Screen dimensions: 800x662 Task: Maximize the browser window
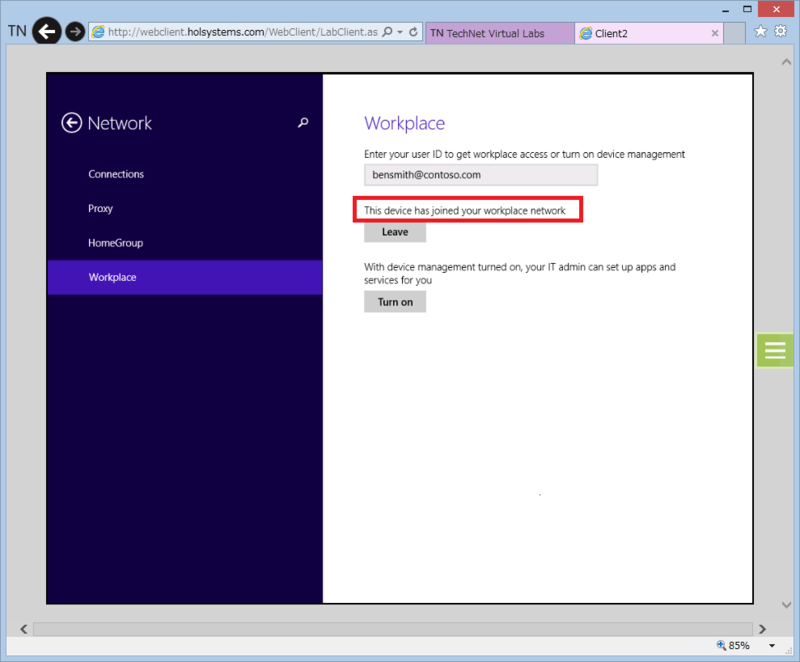pyautogui.click(x=747, y=9)
